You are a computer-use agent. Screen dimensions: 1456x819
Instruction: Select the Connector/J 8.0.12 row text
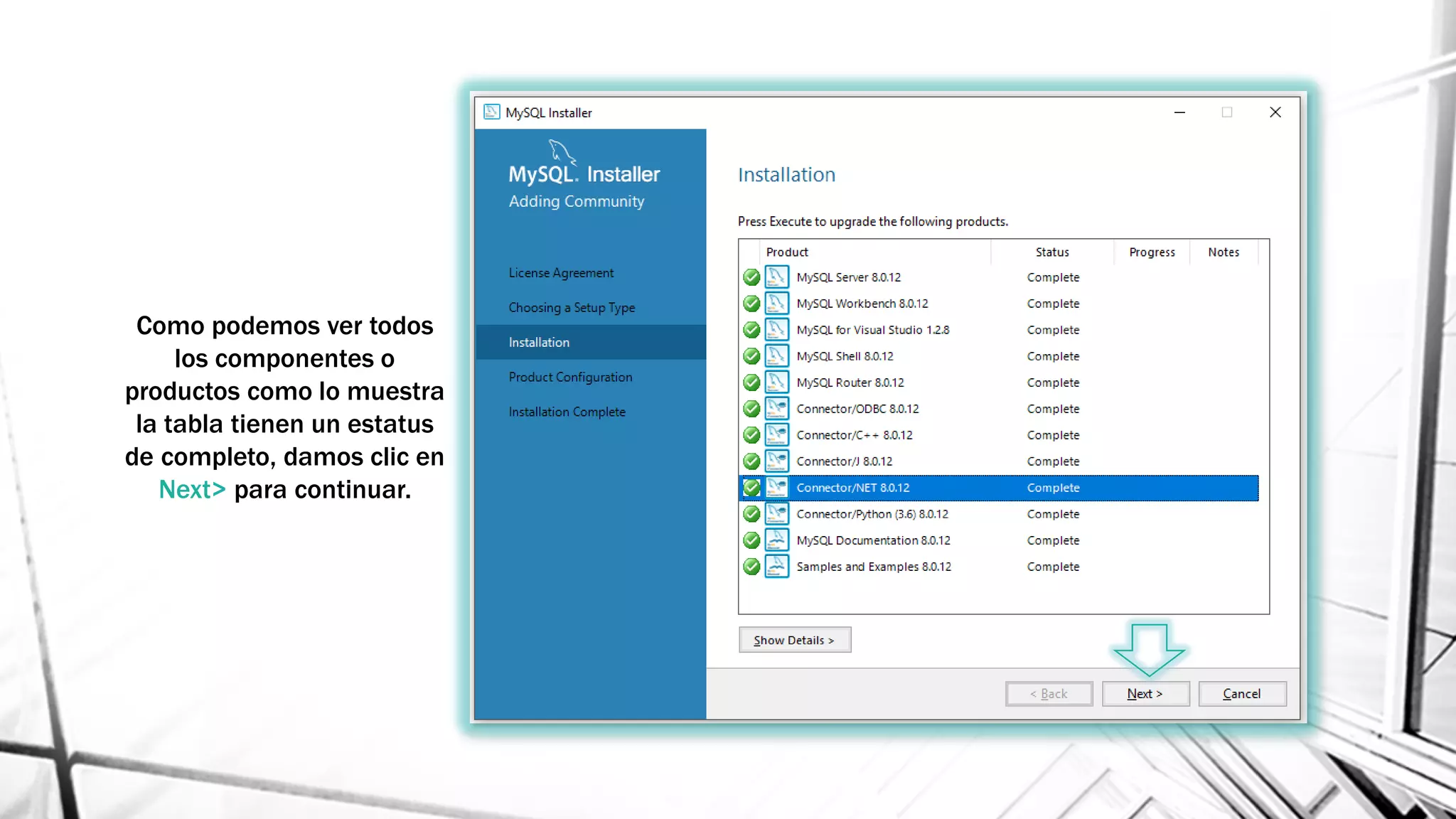pos(845,461)
